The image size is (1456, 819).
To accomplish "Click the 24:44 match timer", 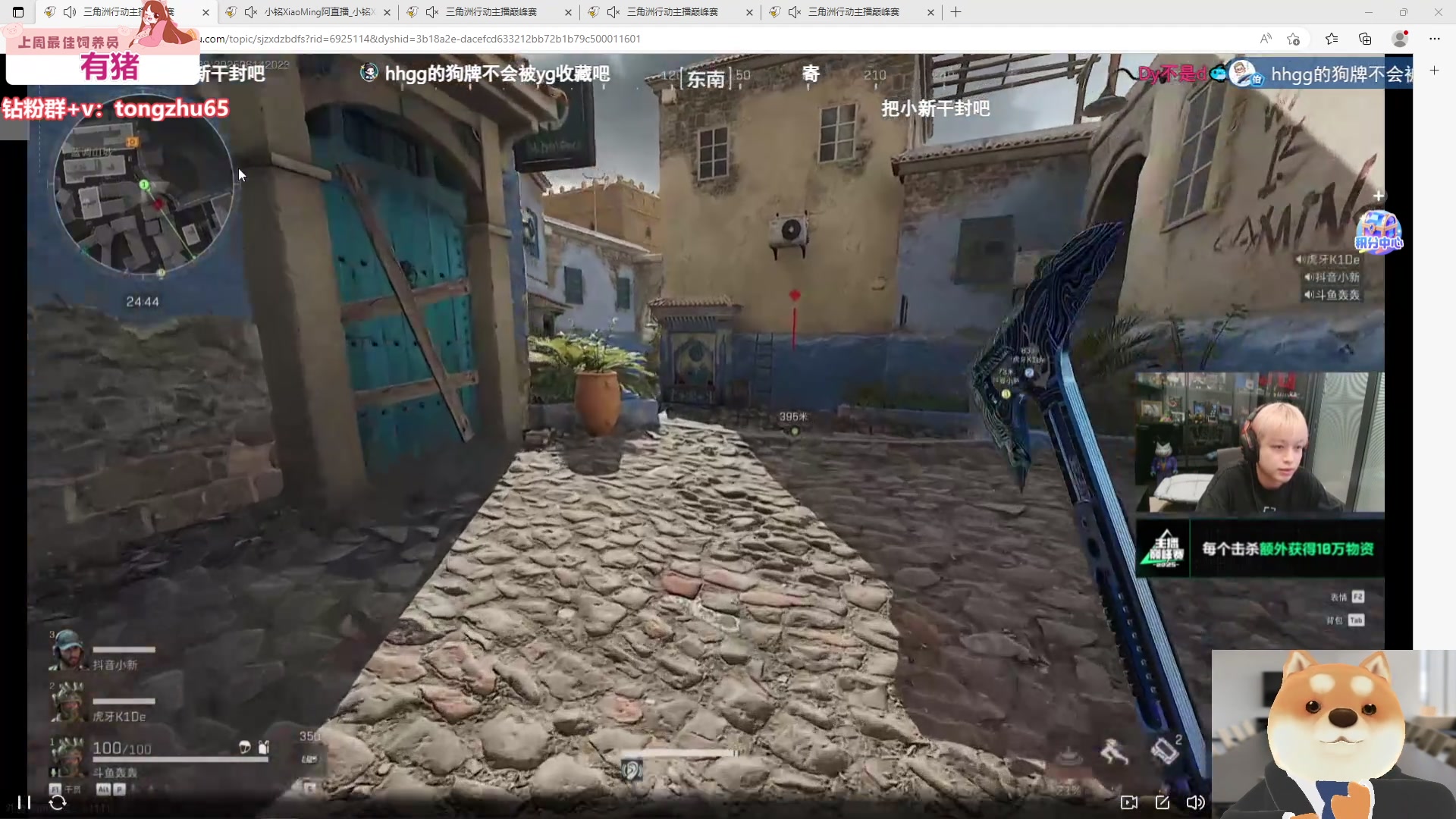I will tap(143, 302).
